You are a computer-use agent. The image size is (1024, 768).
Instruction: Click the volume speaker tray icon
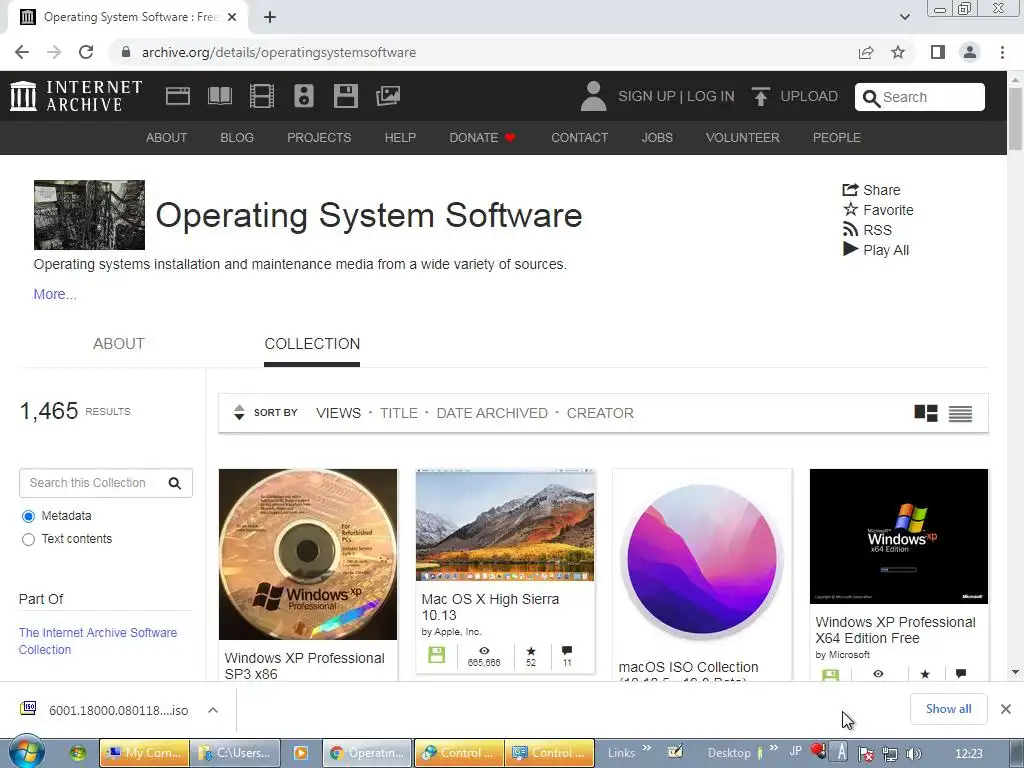pyautogui.click(x=914, y=754)
